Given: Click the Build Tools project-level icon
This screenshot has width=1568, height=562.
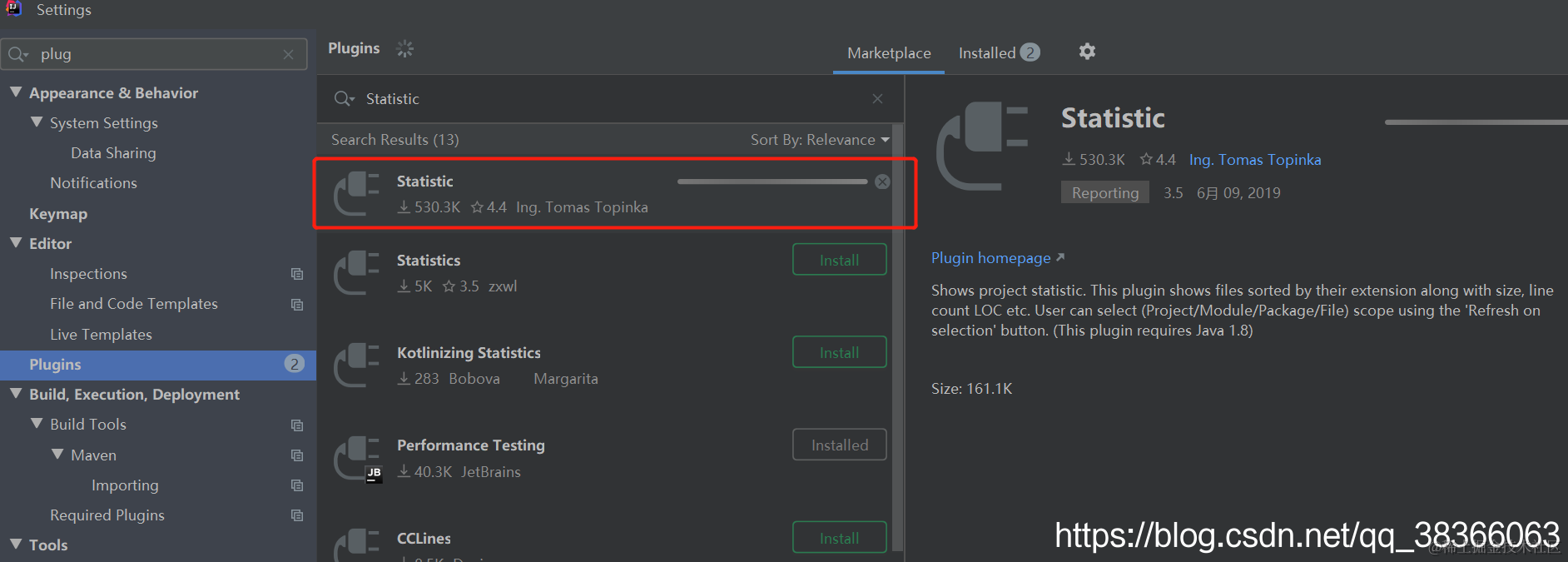Looking at the screenshot, I should click(296, 425).
